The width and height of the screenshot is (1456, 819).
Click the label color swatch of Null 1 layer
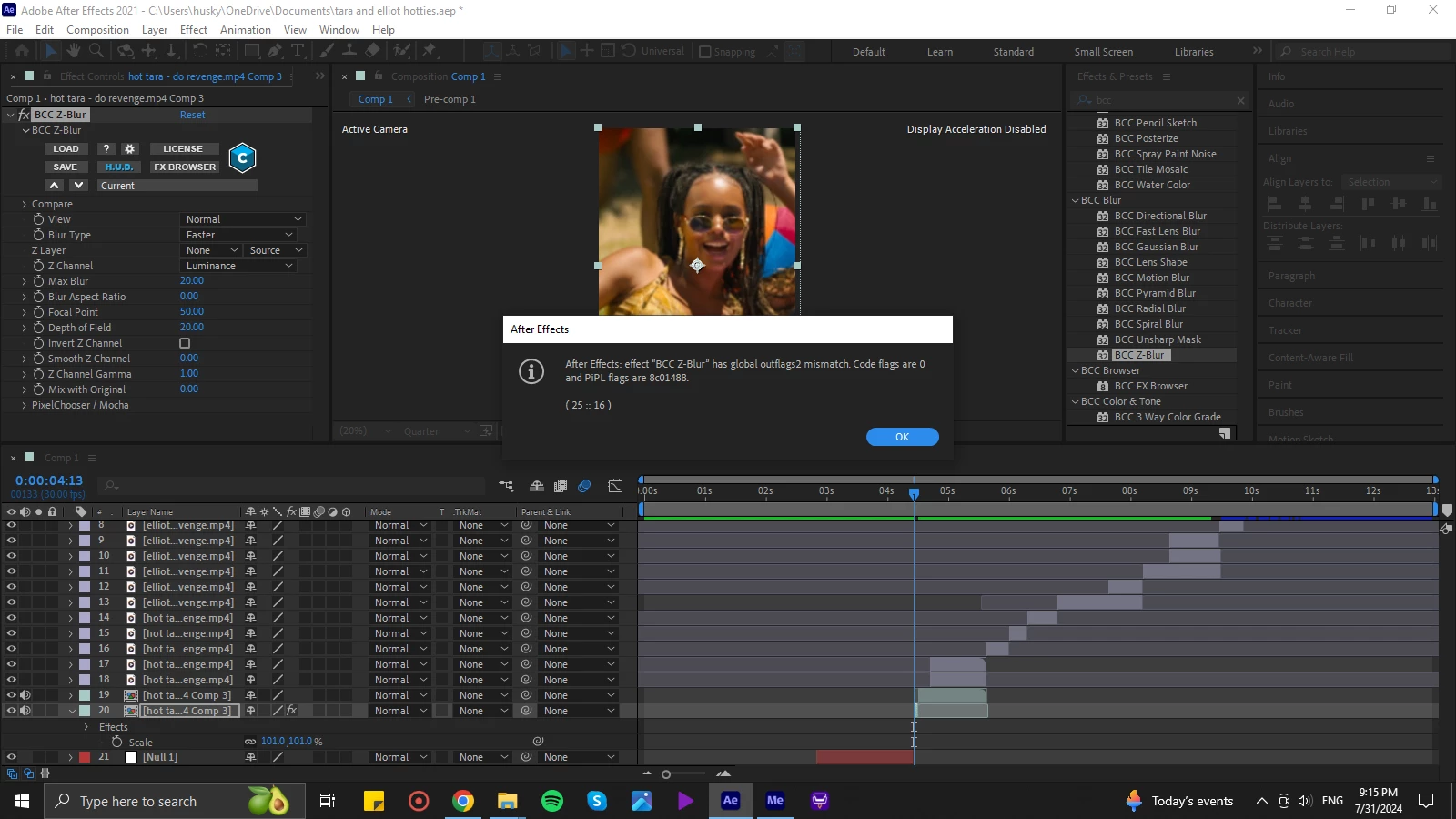pyautogui.click(x=85, y=757)
